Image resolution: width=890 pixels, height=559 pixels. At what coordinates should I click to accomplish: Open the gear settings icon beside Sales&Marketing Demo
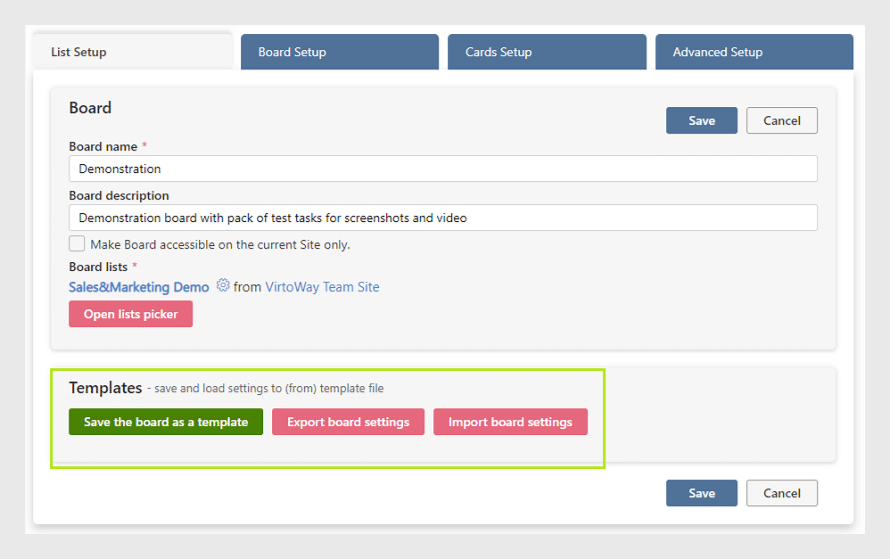click(222, 285)
